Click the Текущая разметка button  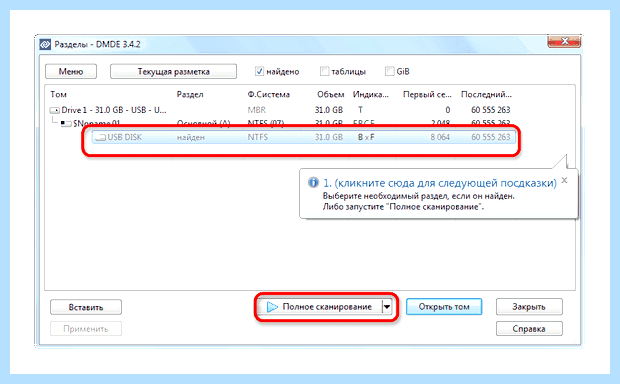pyautogui.click(x=173, y=72)
